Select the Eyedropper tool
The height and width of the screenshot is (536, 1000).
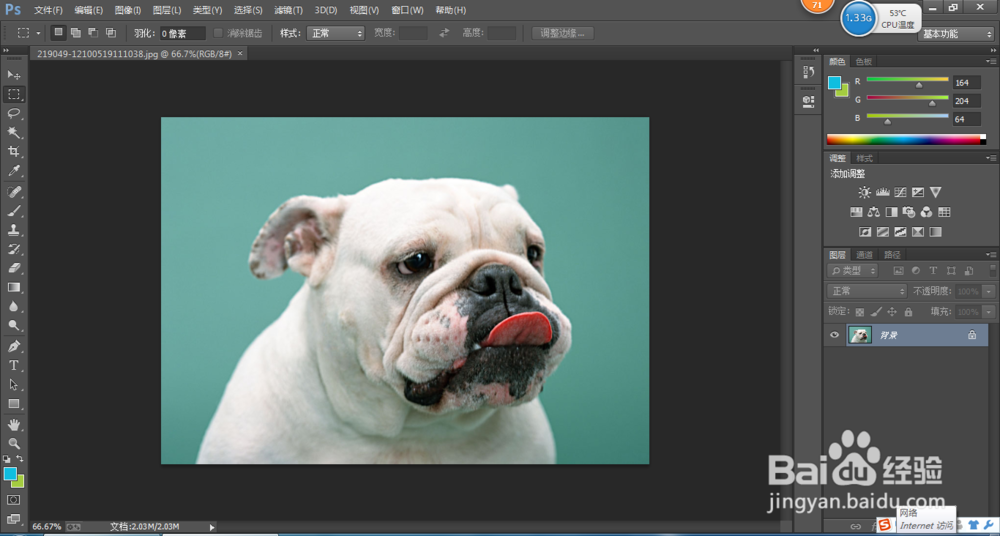pos(14,171)
